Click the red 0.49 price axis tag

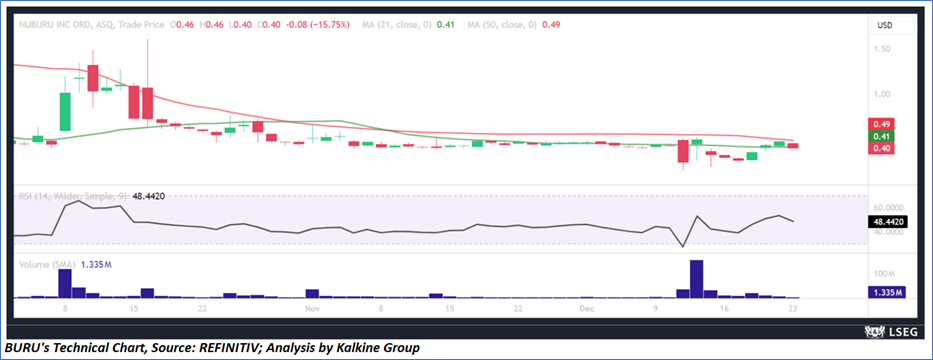[882, 124]
